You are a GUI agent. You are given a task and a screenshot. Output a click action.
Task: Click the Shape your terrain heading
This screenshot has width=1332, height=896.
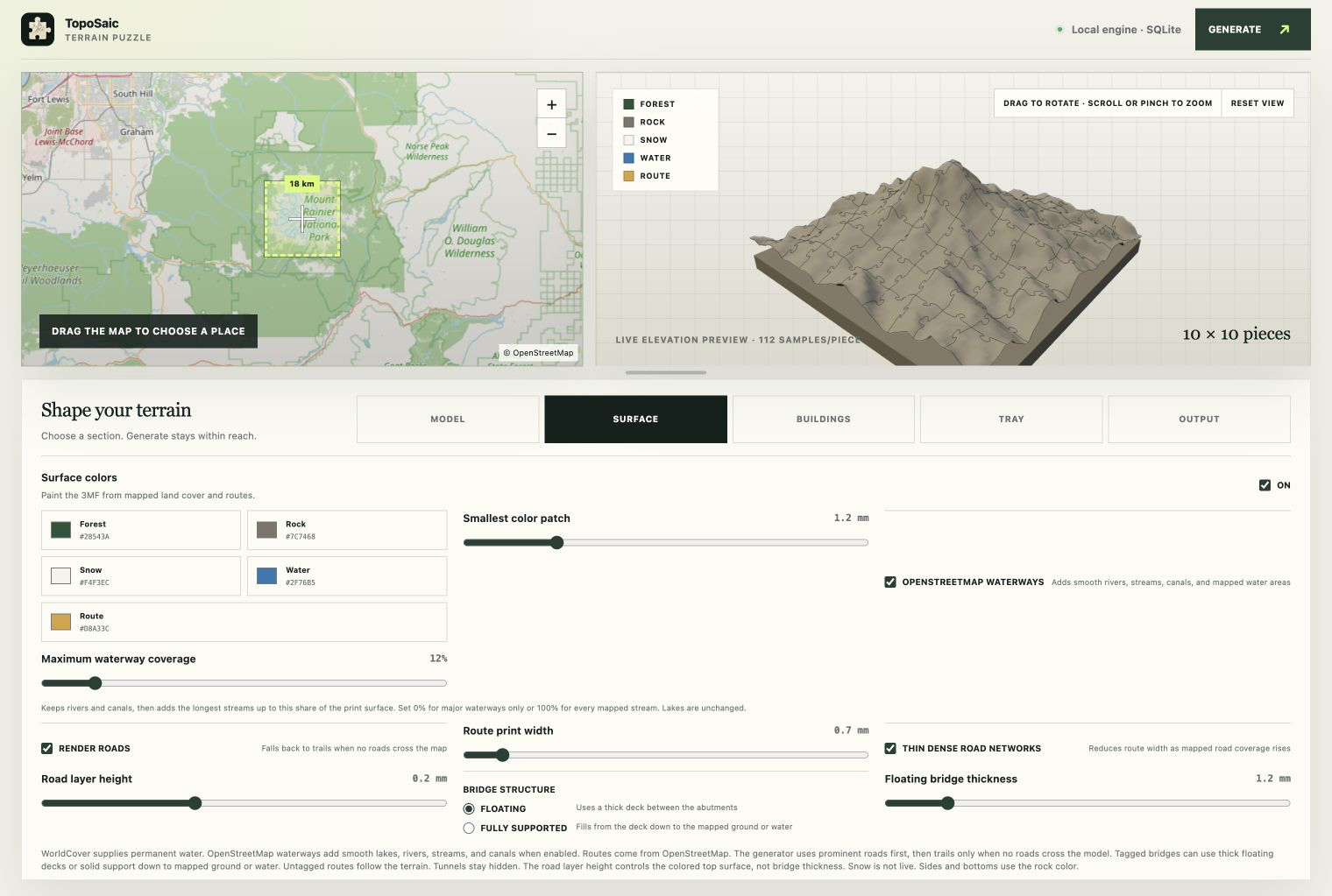116,410
